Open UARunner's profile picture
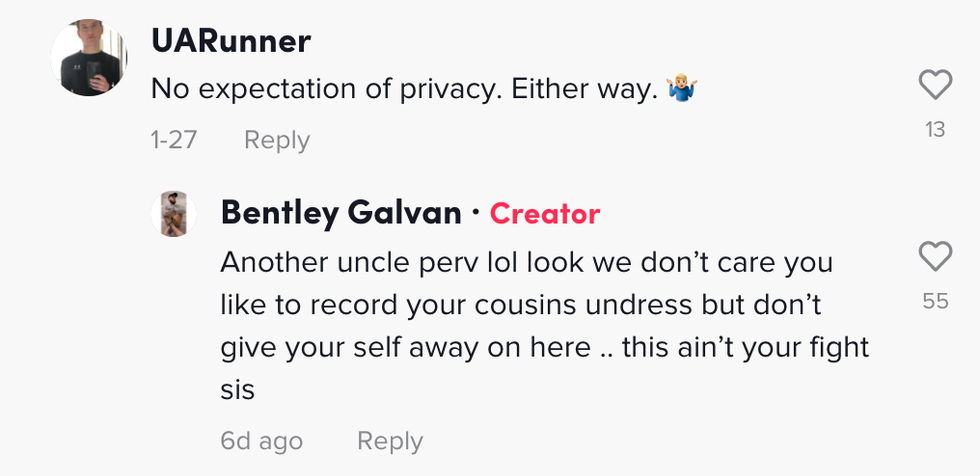Viewport: 980px width, 476px height. [x=89, y=59]
